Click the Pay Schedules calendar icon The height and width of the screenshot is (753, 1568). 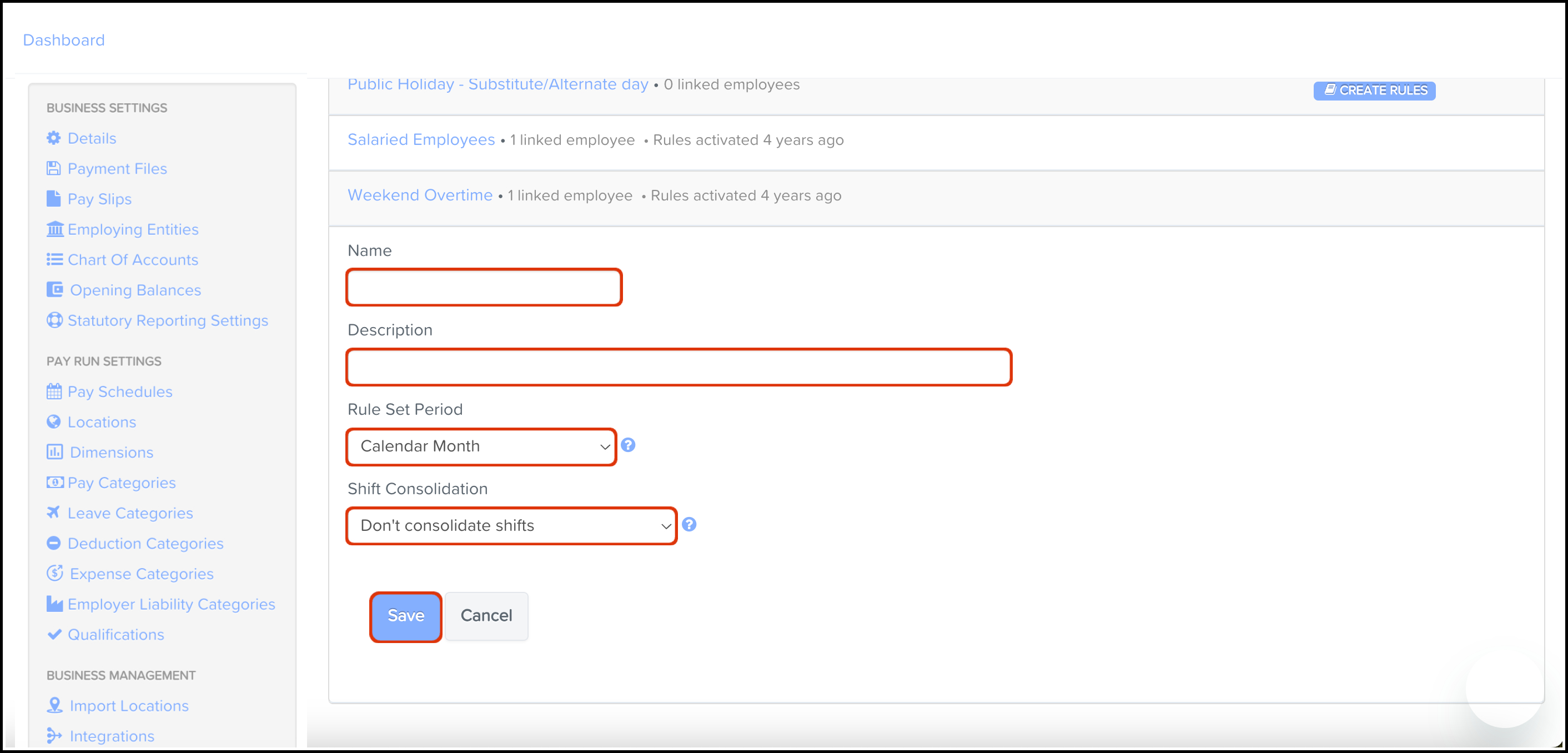[x=53, y=391]
